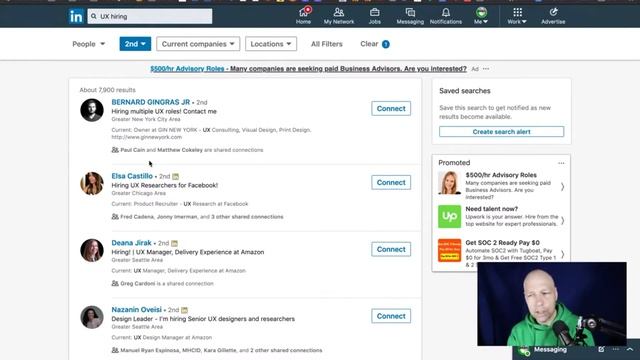
Task: Open the Home icon in navigation
Action: [x=304, y=16]
